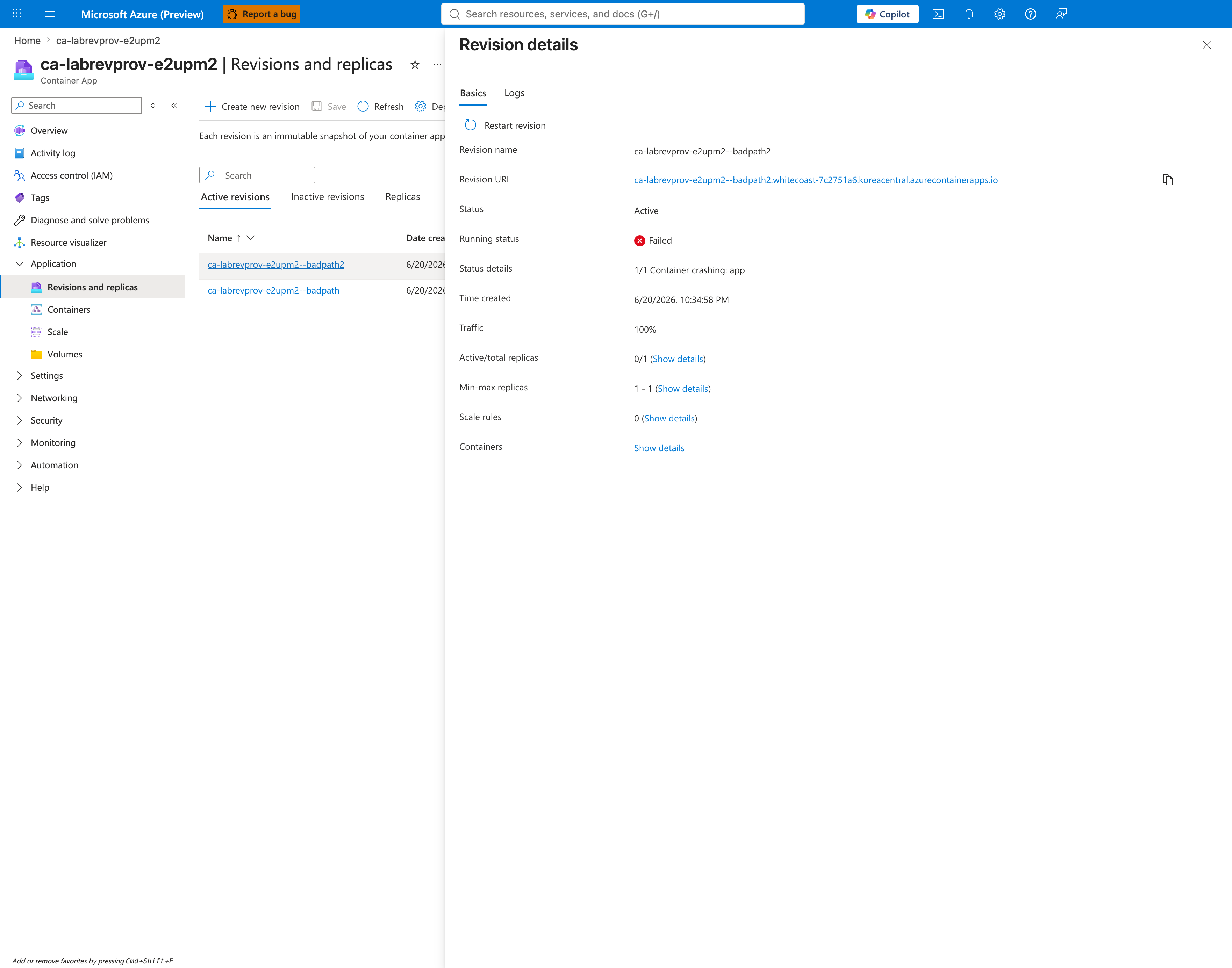Click Report a bug button
Screen dimensions: 1232x968
(x=262, y=14)
